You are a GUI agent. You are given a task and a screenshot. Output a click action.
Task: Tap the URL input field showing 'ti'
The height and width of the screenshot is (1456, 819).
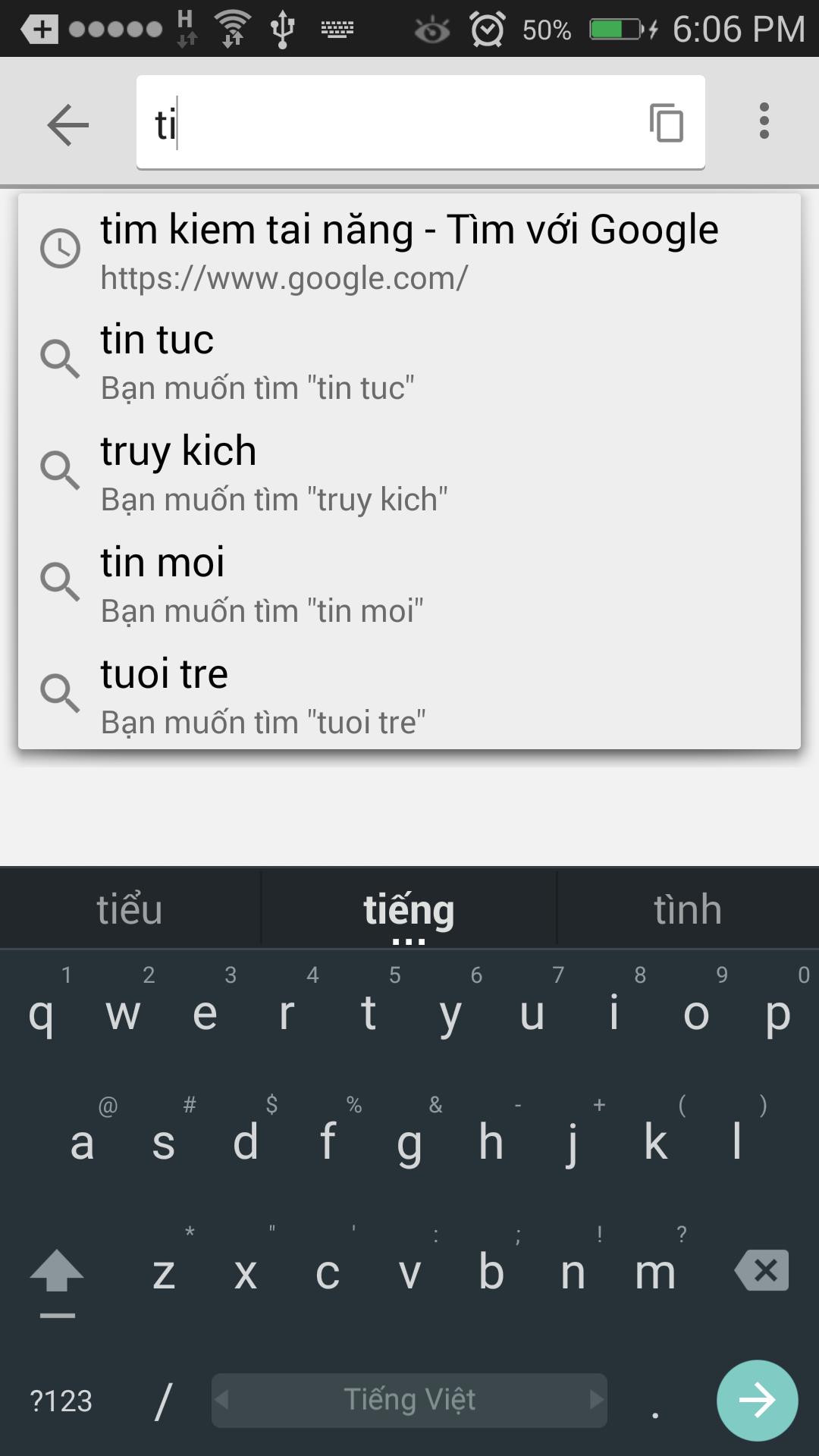pyautogui.click(x=379, y=122)
